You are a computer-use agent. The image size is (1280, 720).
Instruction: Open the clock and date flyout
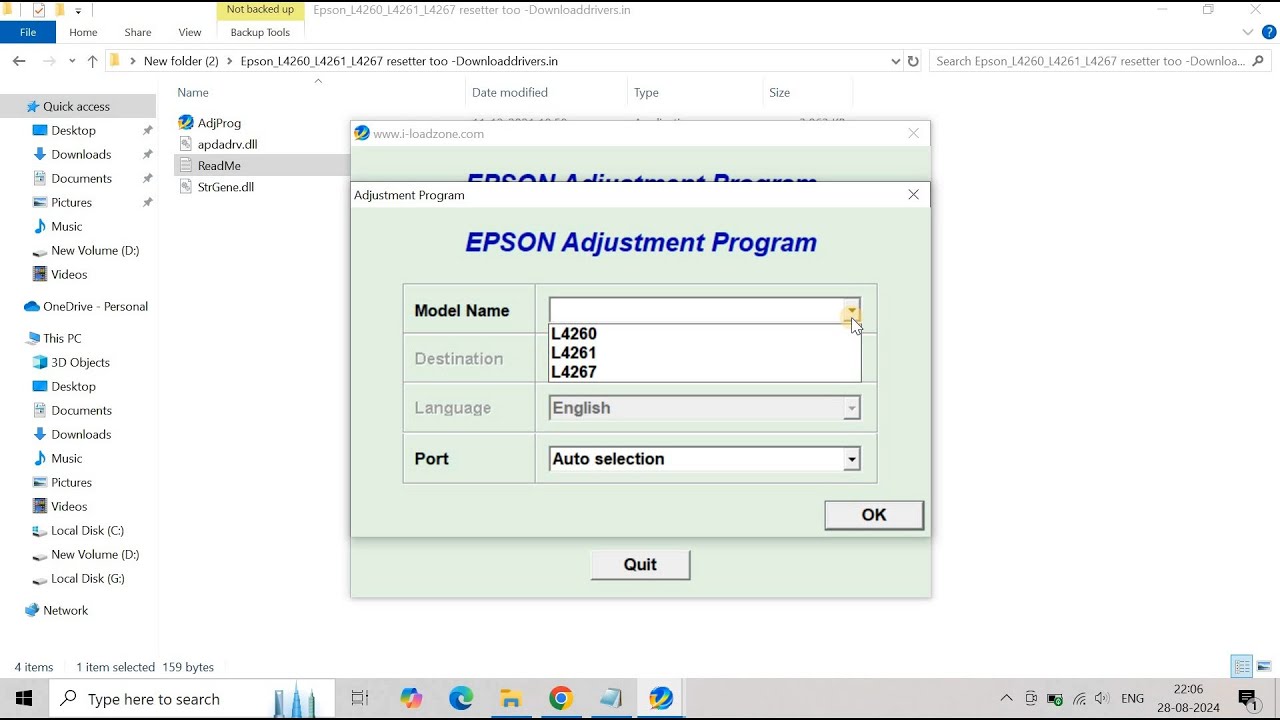(x=1188, y=698)
